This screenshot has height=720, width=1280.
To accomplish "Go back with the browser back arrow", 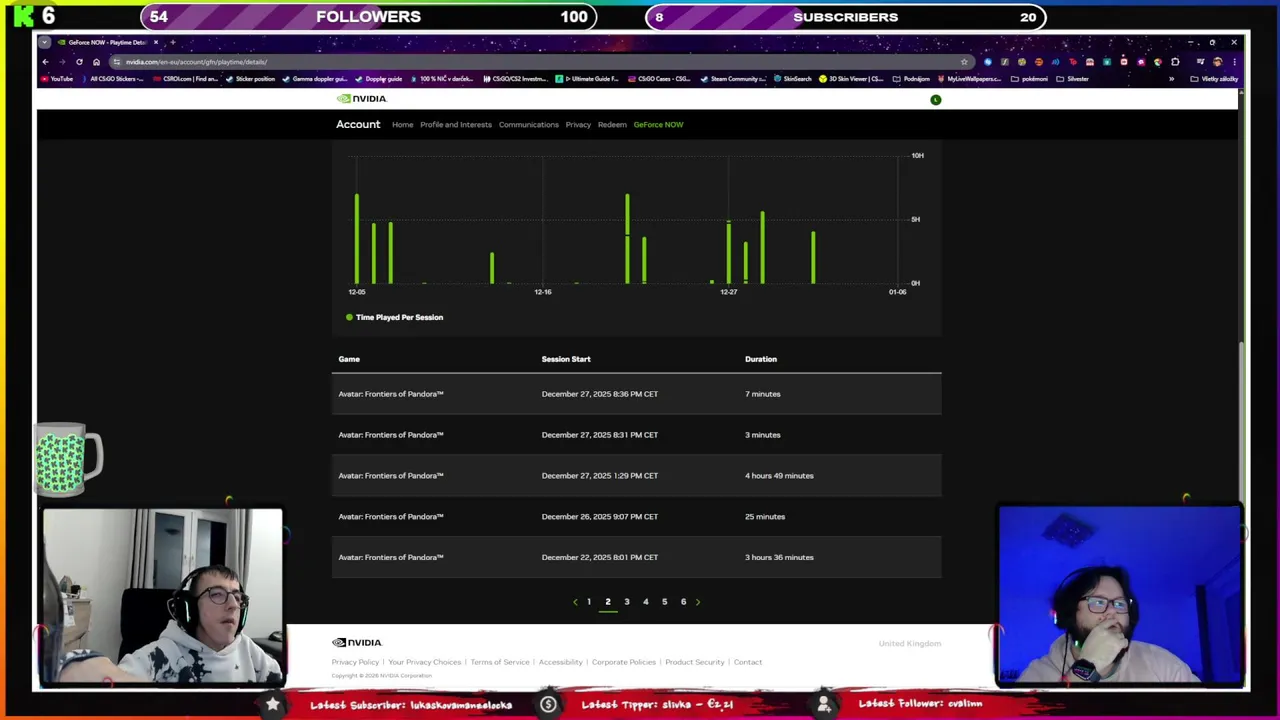I will (45, 62).
